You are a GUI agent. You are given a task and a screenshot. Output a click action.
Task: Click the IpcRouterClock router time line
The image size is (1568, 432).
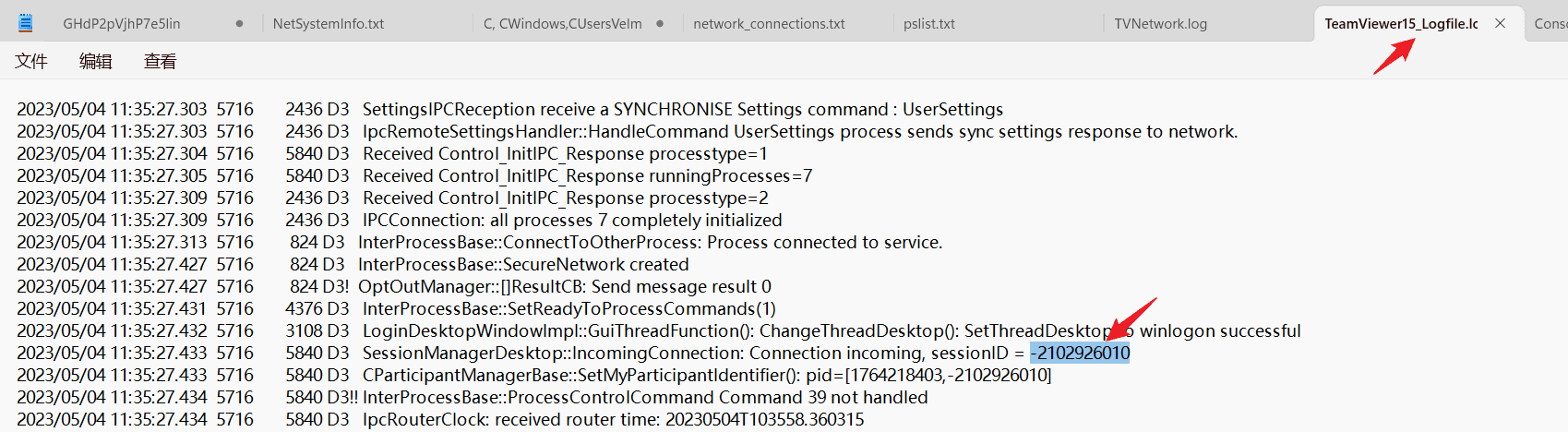613,420
